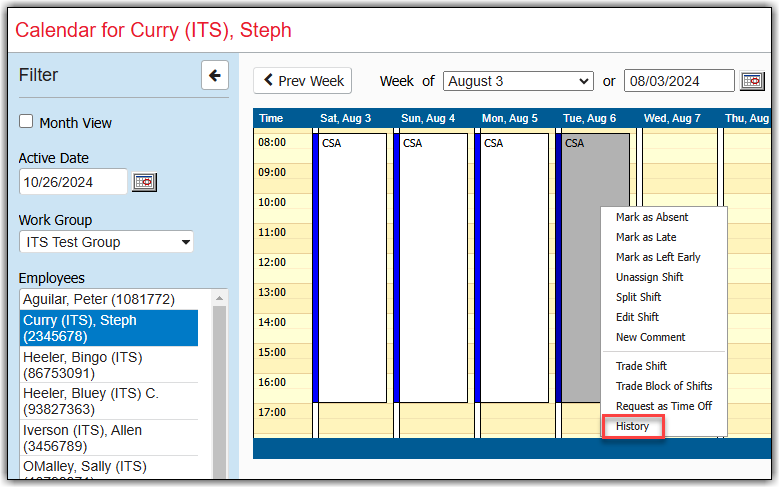Open the Active Date calendar picker icon
The image size is (780, 488).
(x=145, y=182)
